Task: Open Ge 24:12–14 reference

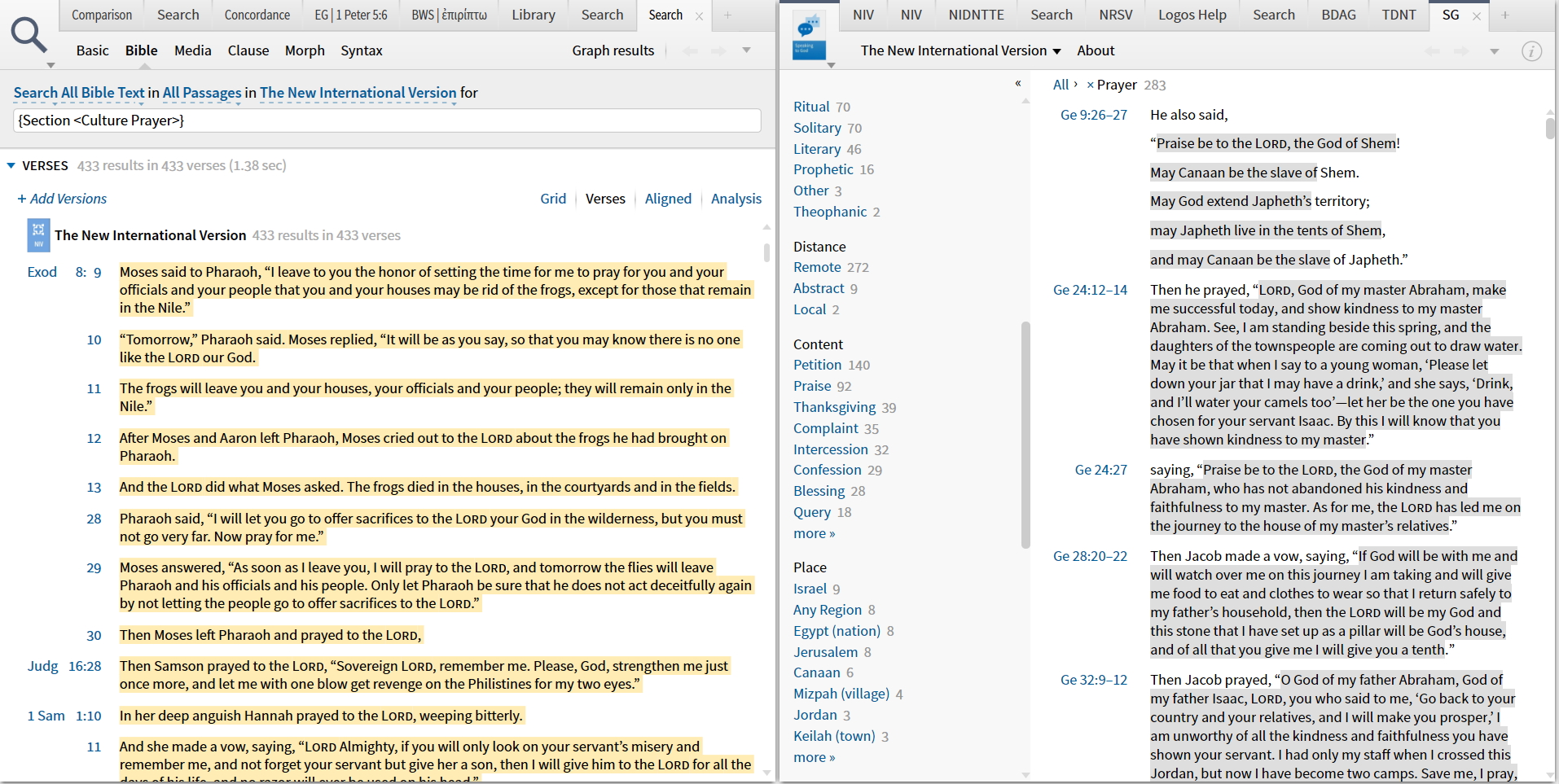Action: (1090, 290)
